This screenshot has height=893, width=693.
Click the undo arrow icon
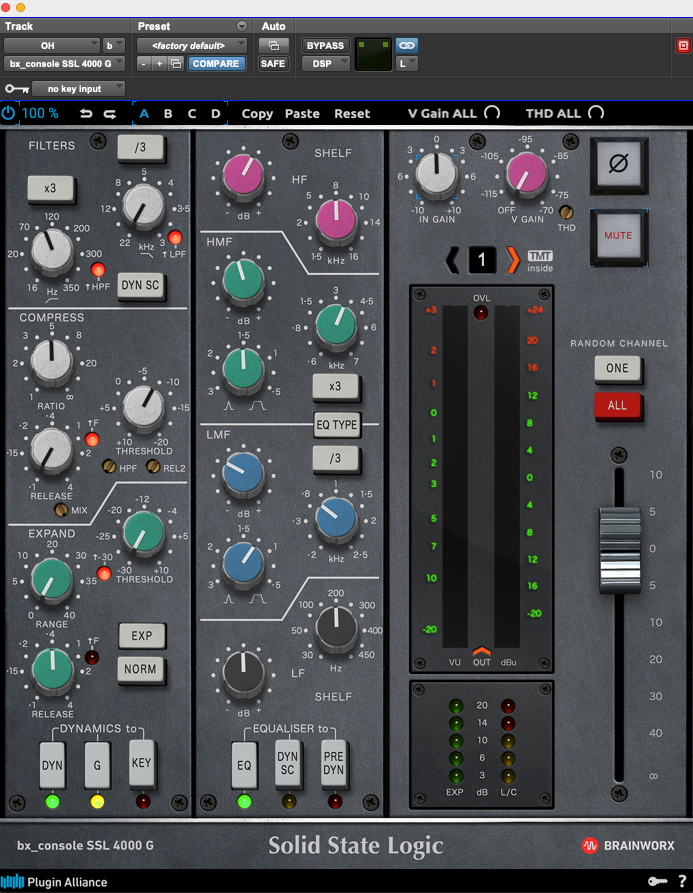click(86, 114)
